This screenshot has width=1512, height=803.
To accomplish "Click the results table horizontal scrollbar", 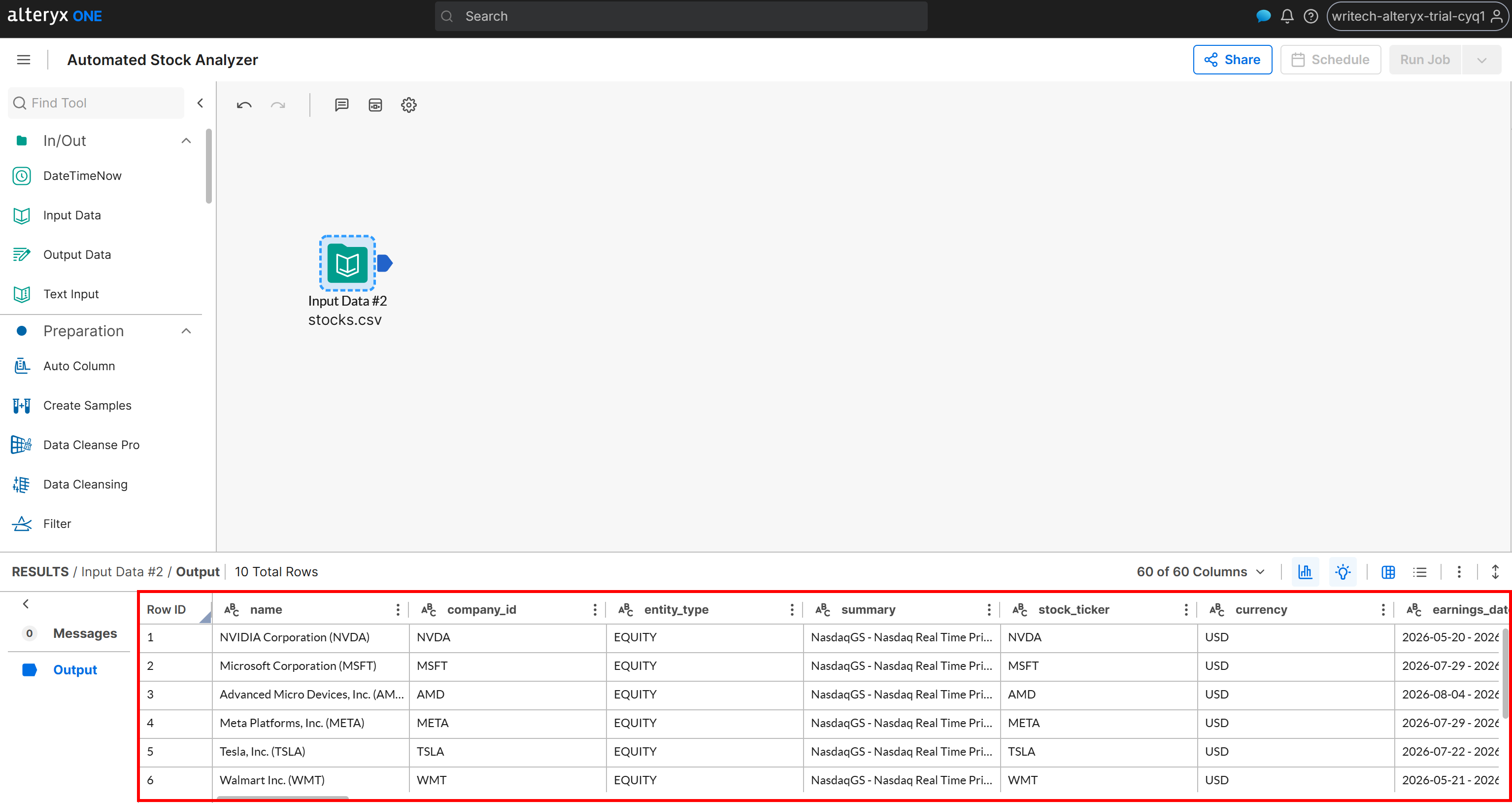I will click(x=282, y=797).
